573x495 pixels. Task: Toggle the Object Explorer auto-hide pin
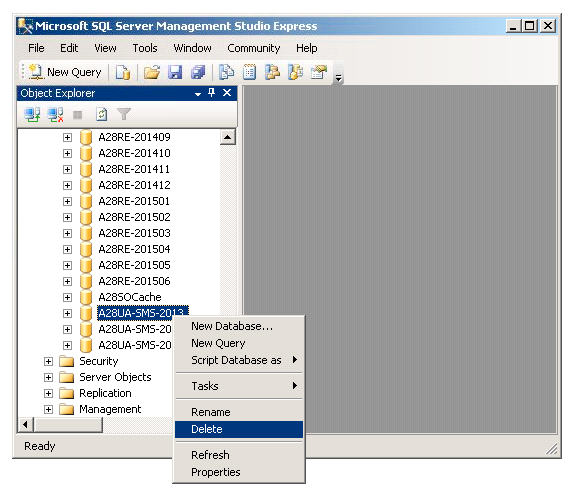[x=212, y=93]
